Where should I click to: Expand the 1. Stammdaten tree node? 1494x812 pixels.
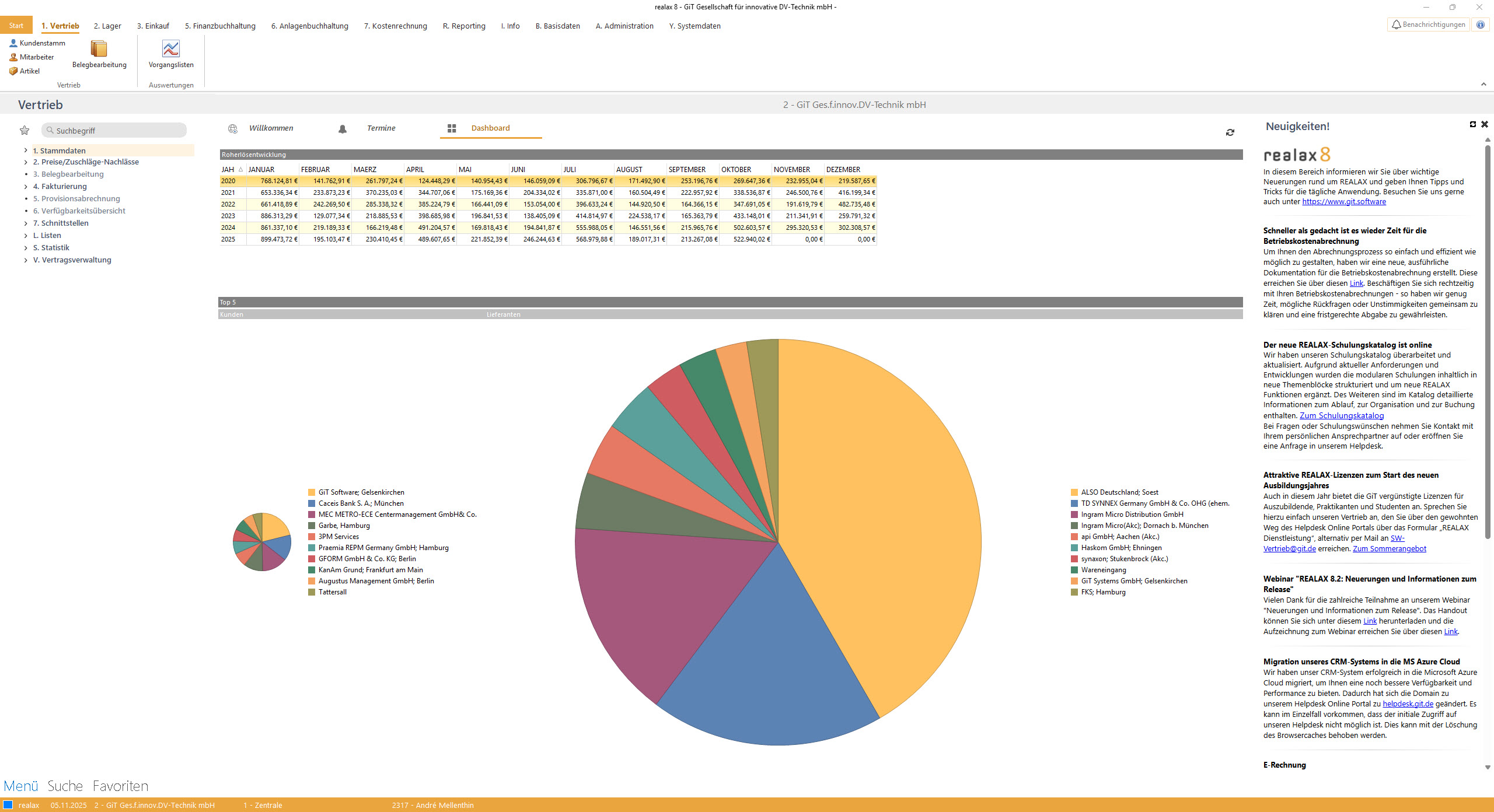pyautogui.click(x=26, y=150)
